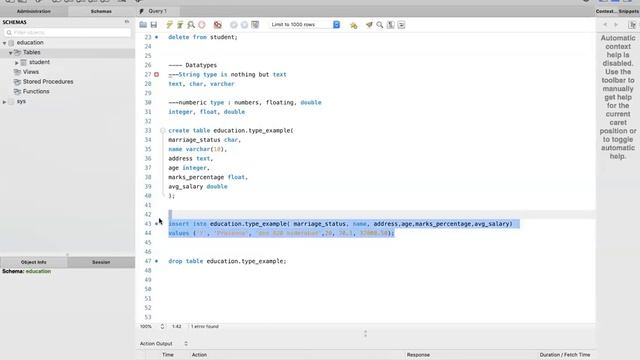Select Functions in schema tree
The image size is (640, 360).
[36, 91]
